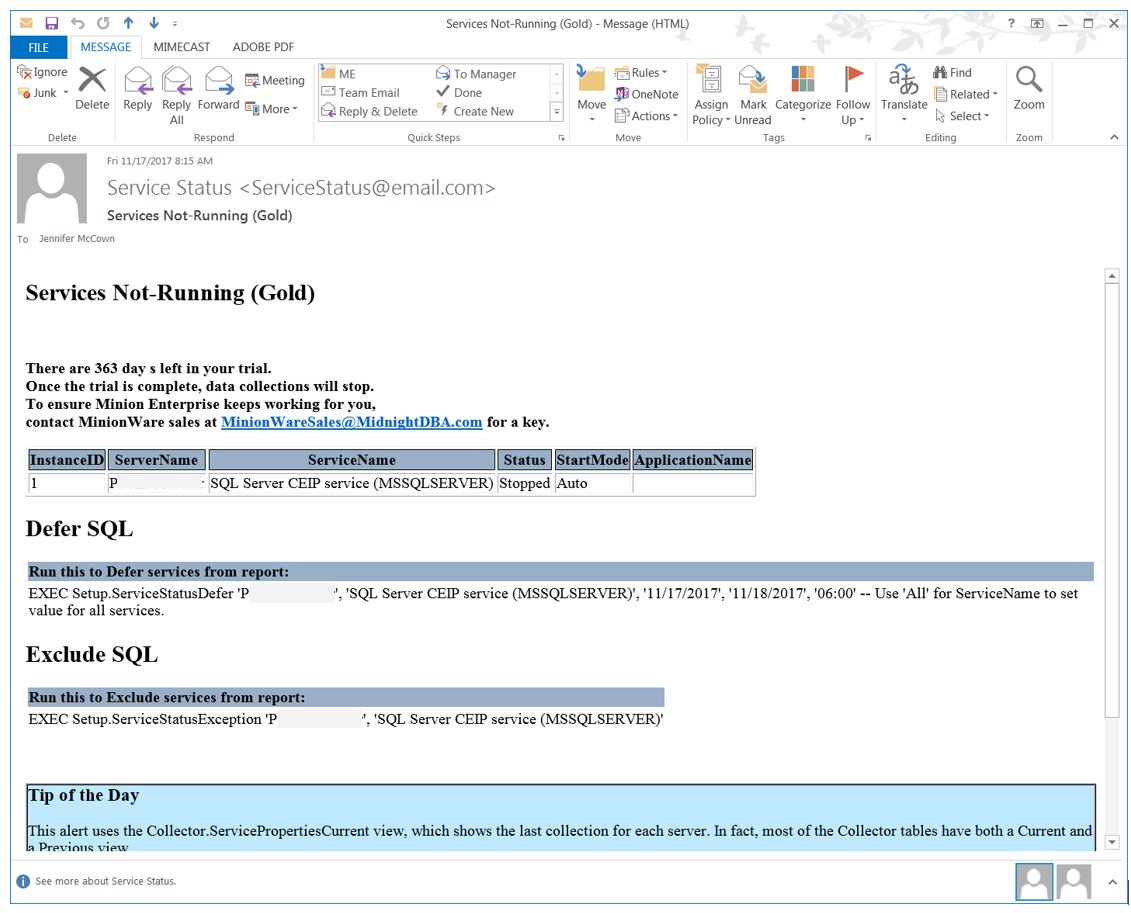Go to next item with down arrow
Image resolution: width=1131 pixels, height=913 pixels.
pos(154,23)
